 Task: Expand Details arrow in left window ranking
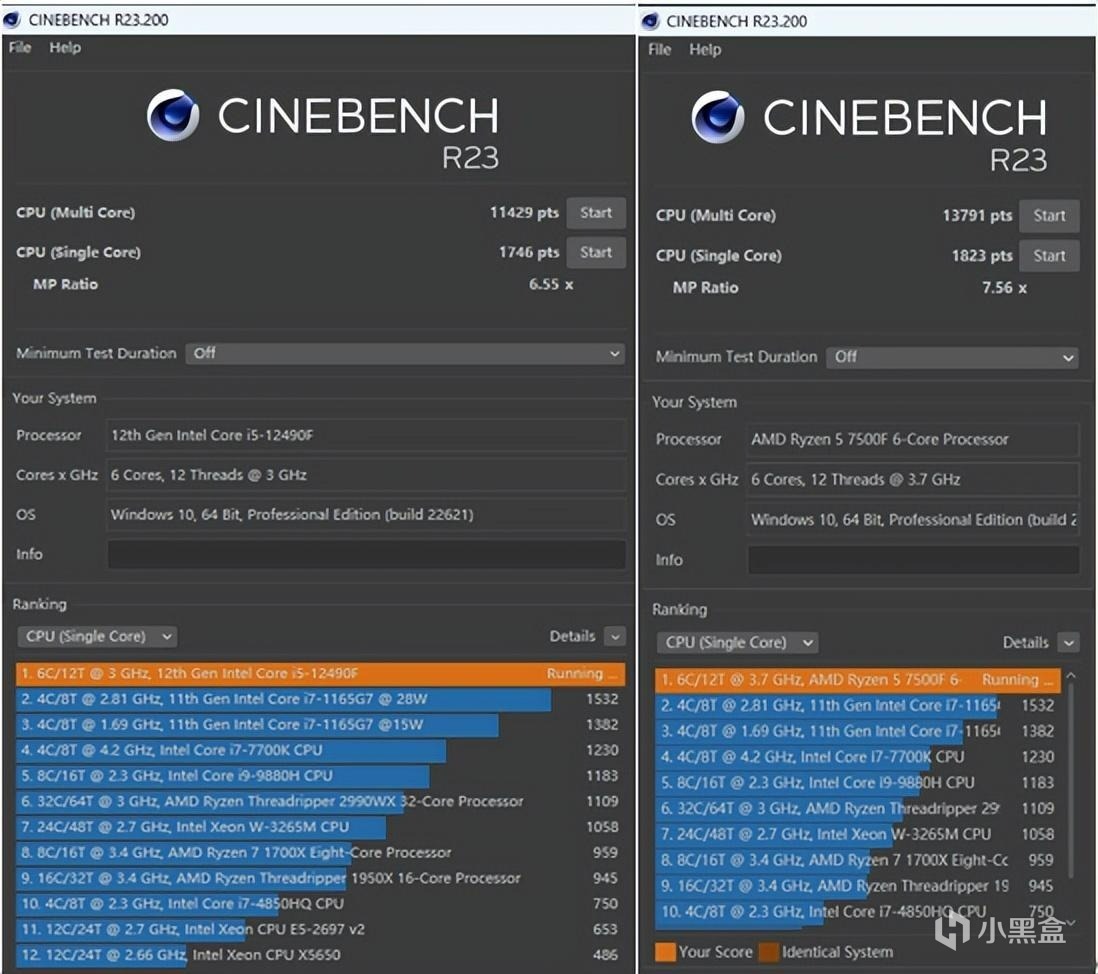coord(614,636)
